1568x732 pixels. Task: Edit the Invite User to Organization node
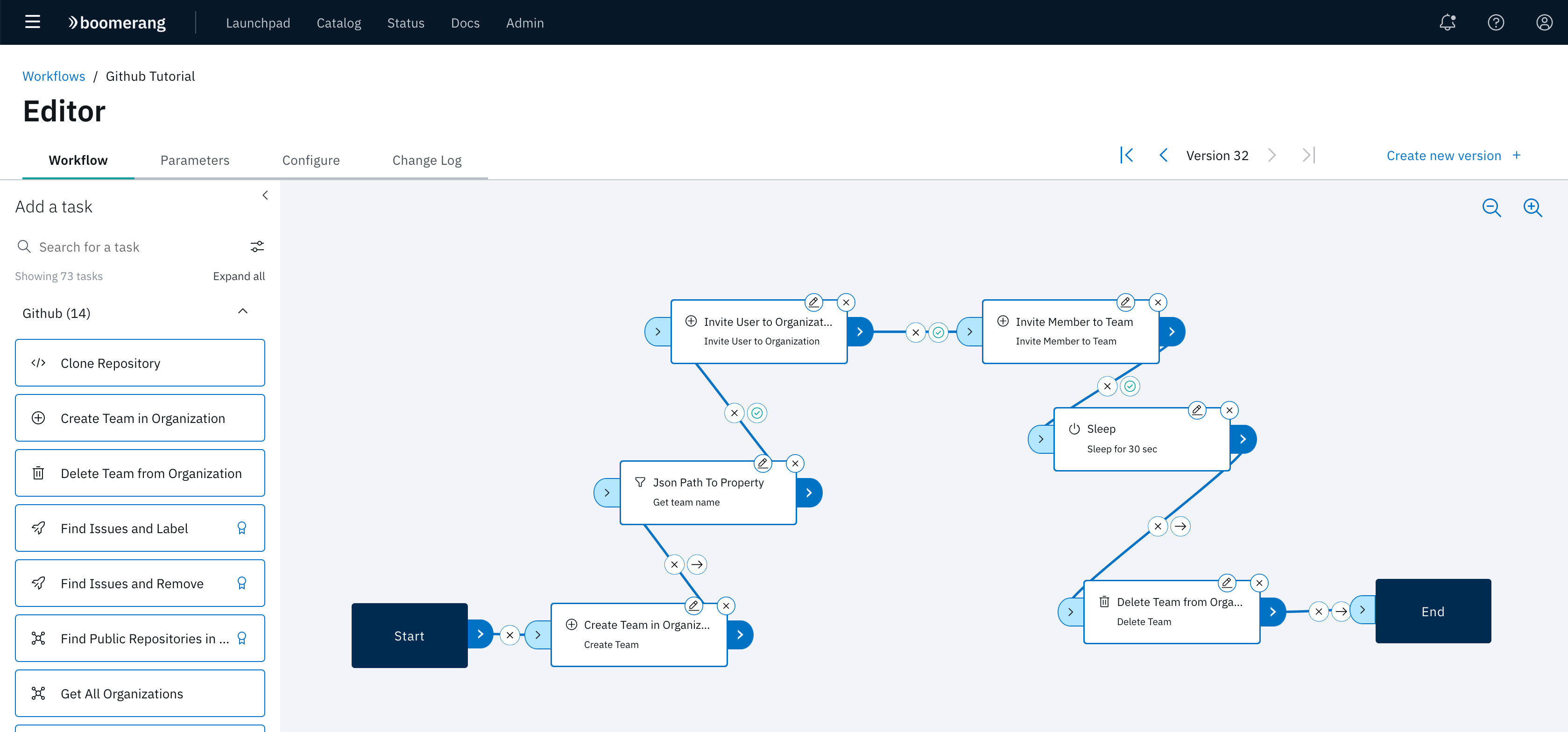pos(813,302)
